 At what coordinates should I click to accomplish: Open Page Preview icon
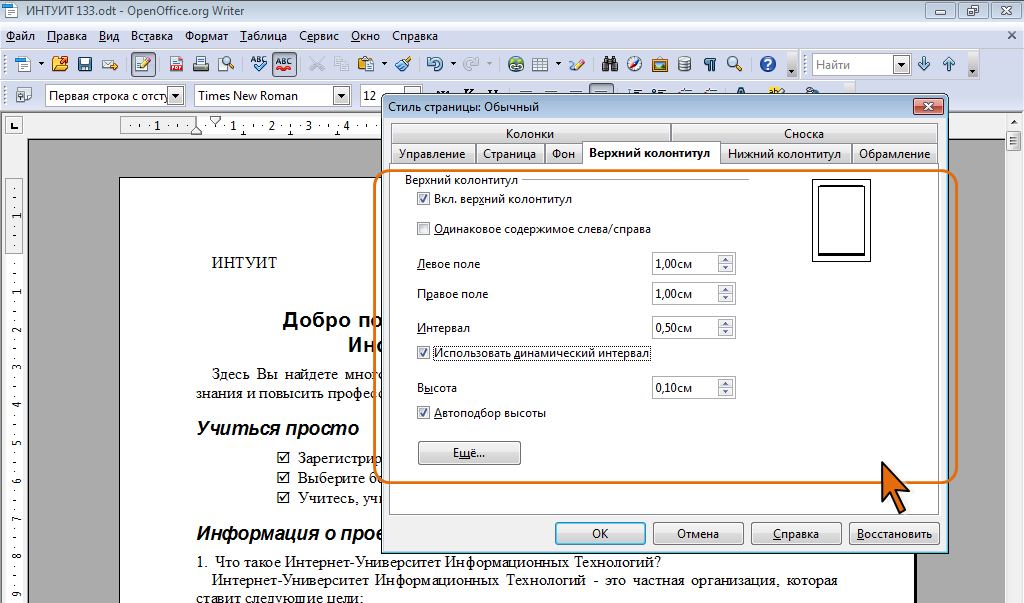pyautogui.click(x=226, y=64)
